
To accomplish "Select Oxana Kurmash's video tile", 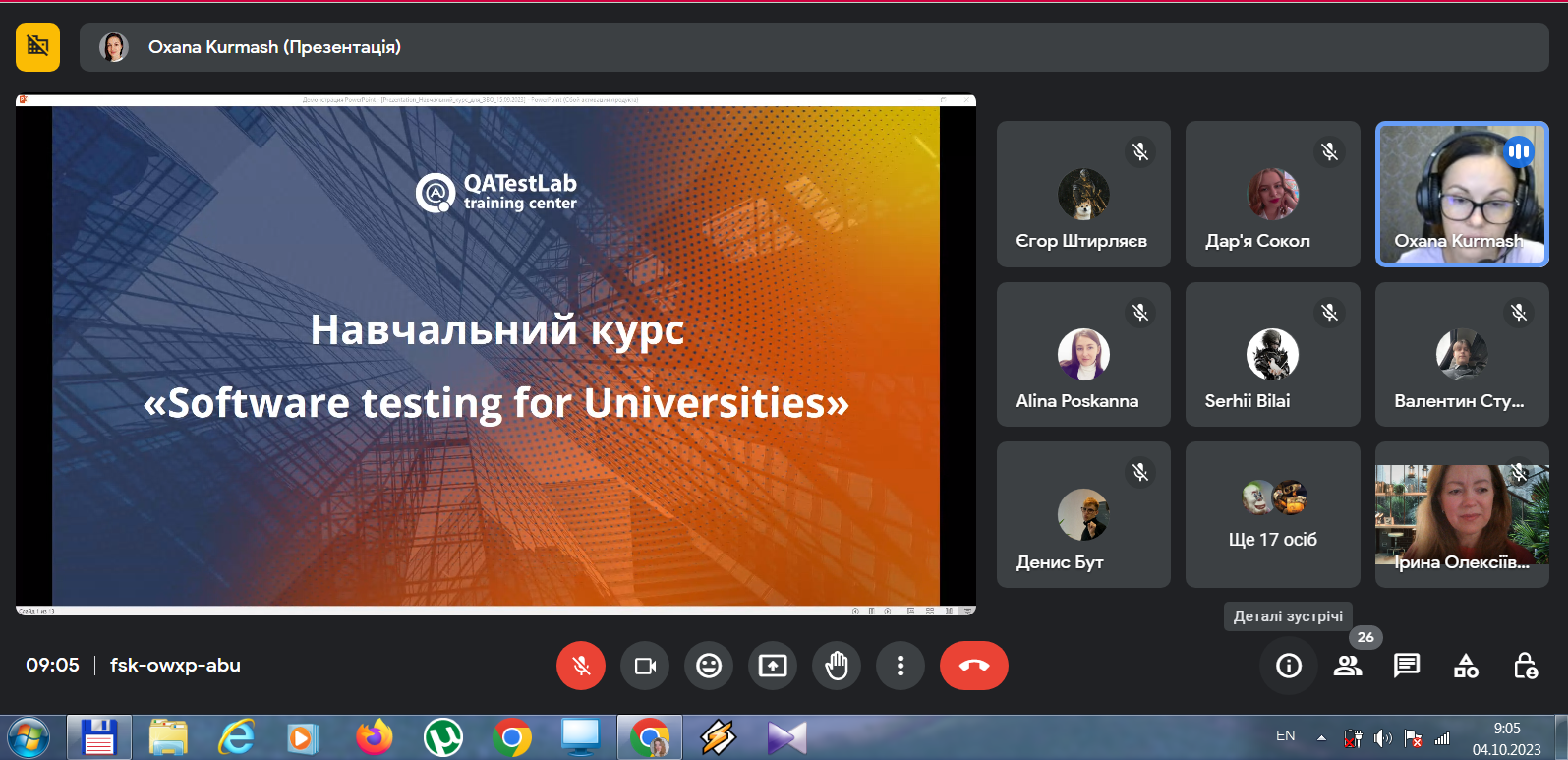I will 1462,194.
